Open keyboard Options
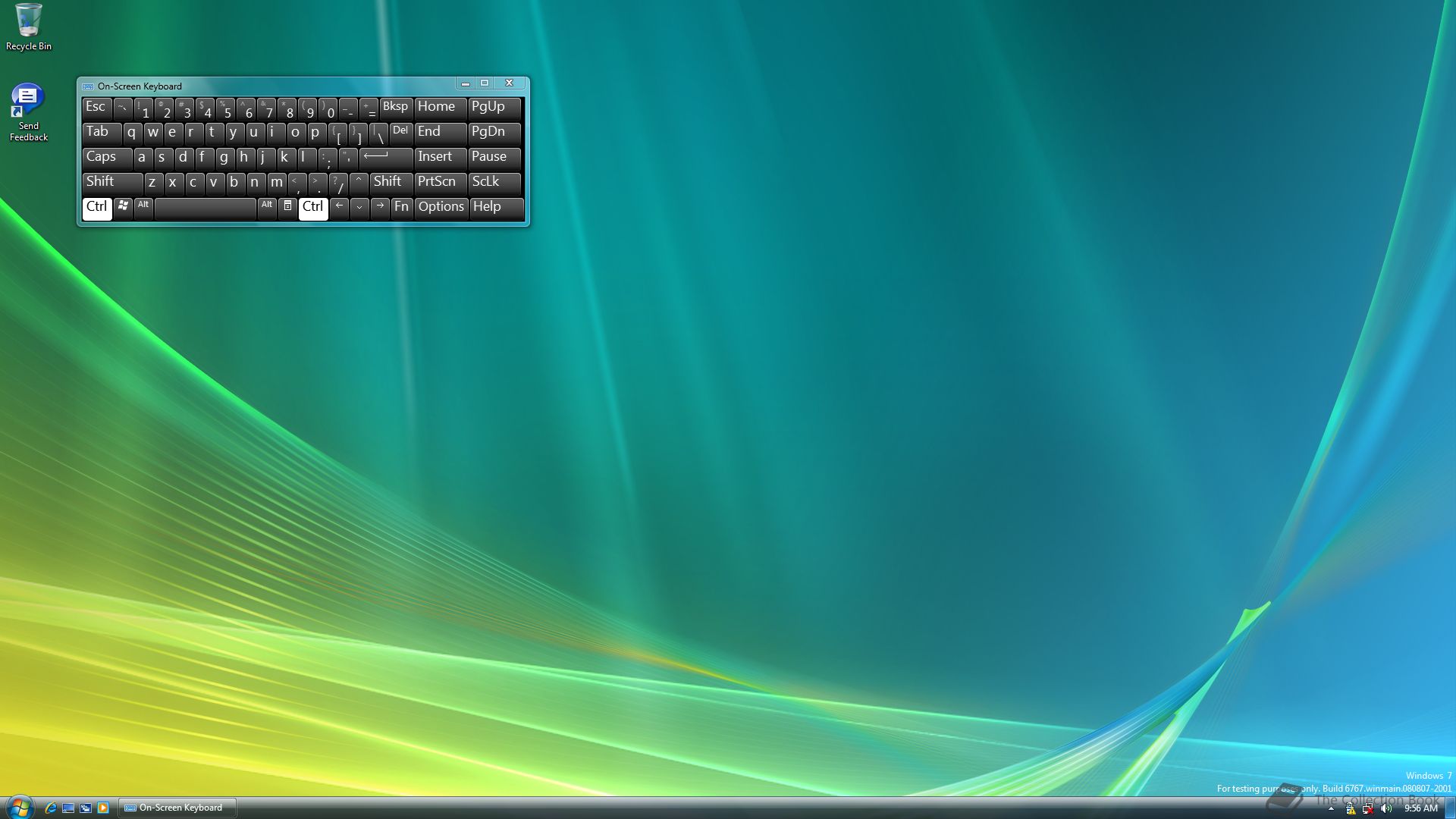This screenshot has width=1456, height=819. tap(441, 209)
